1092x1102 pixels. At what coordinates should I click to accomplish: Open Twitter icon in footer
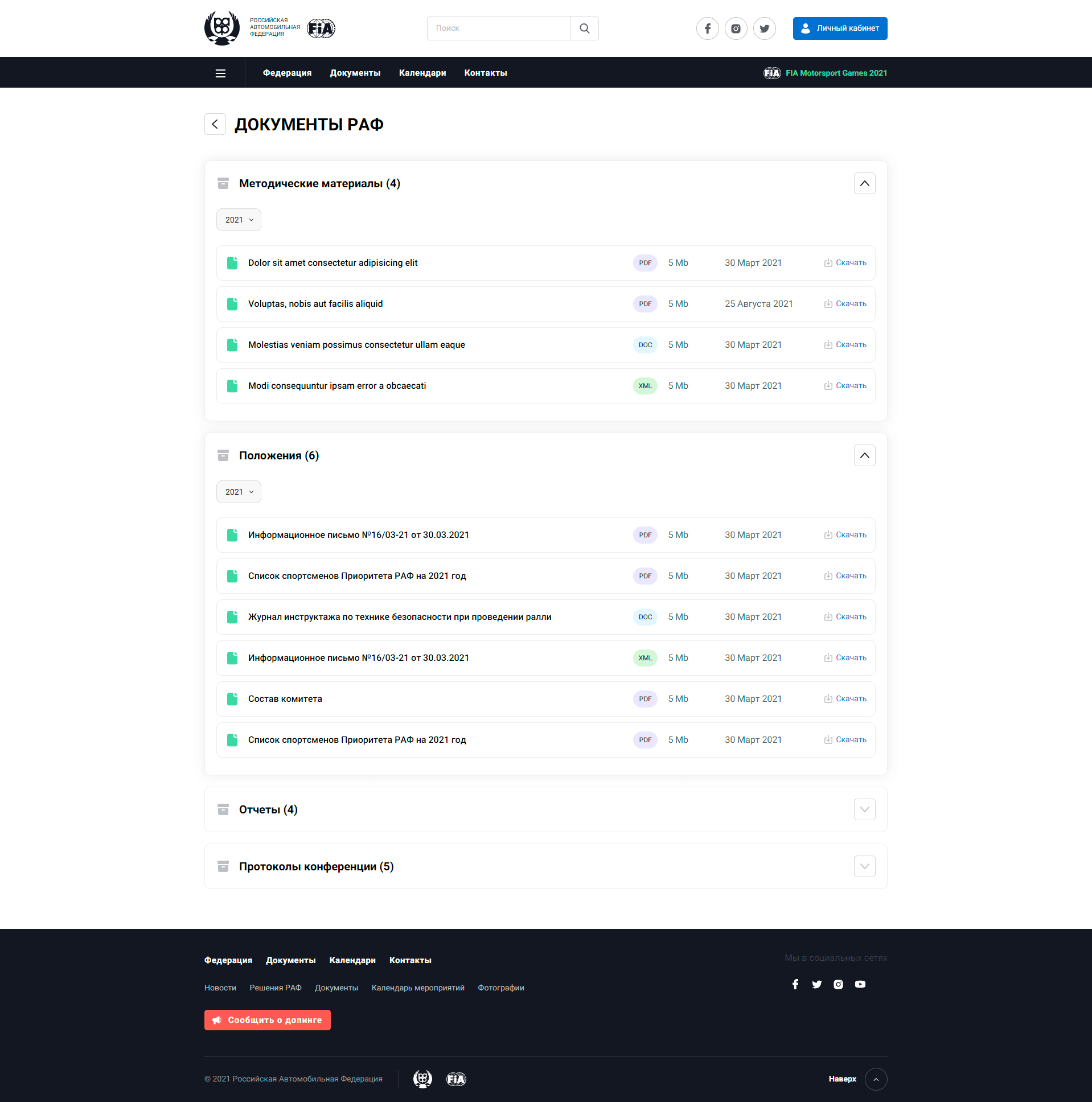(817, 984)
